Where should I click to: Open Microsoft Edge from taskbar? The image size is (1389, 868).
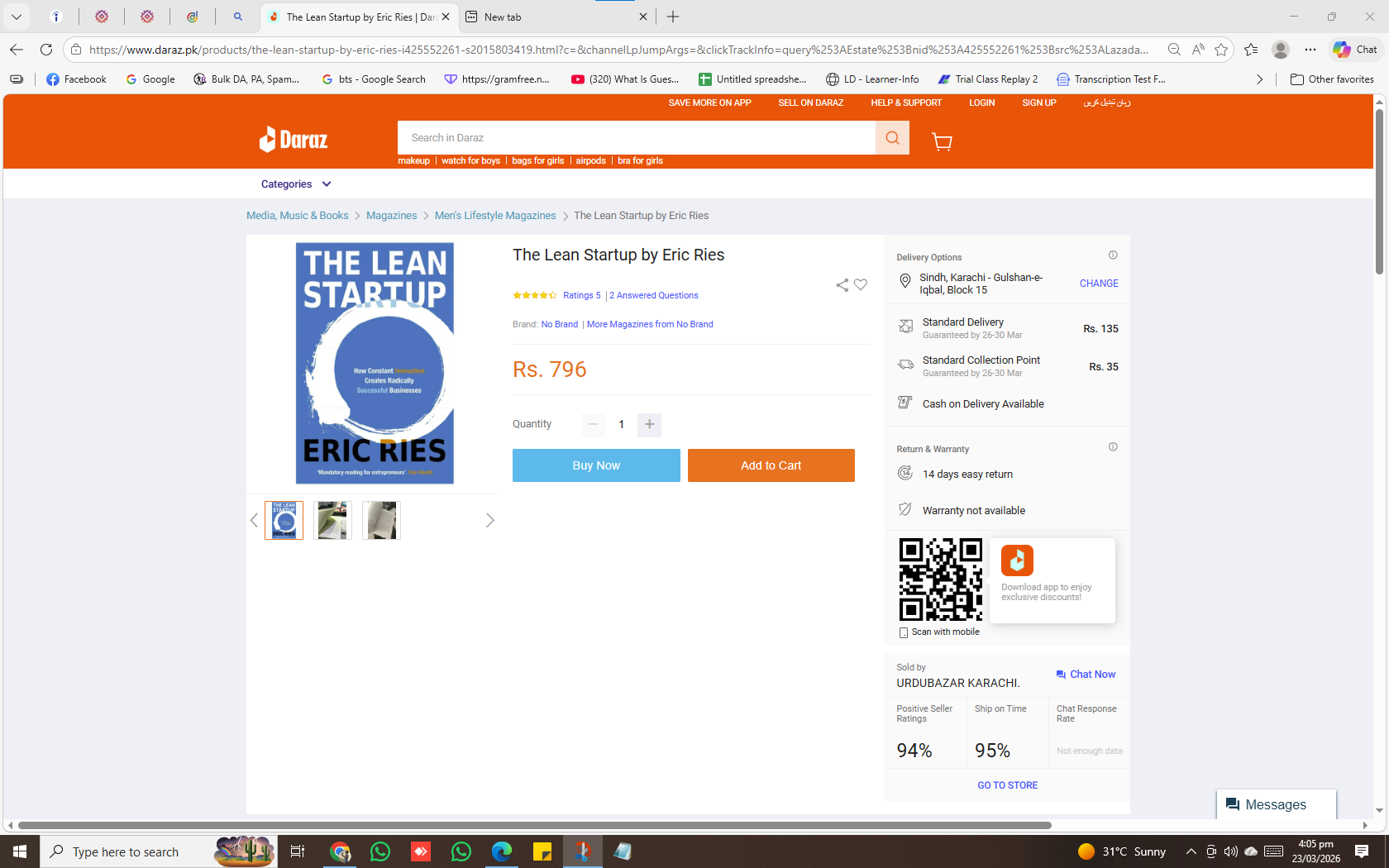coord(502,851)
